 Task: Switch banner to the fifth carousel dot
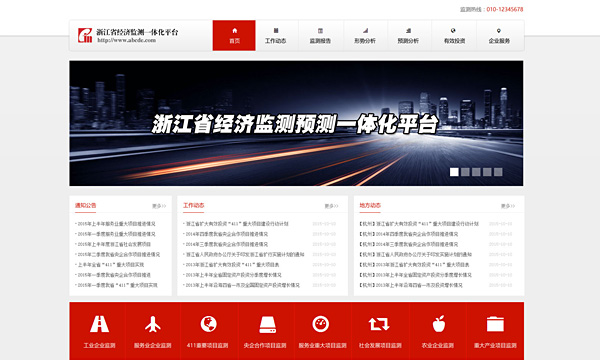(498, 172)
